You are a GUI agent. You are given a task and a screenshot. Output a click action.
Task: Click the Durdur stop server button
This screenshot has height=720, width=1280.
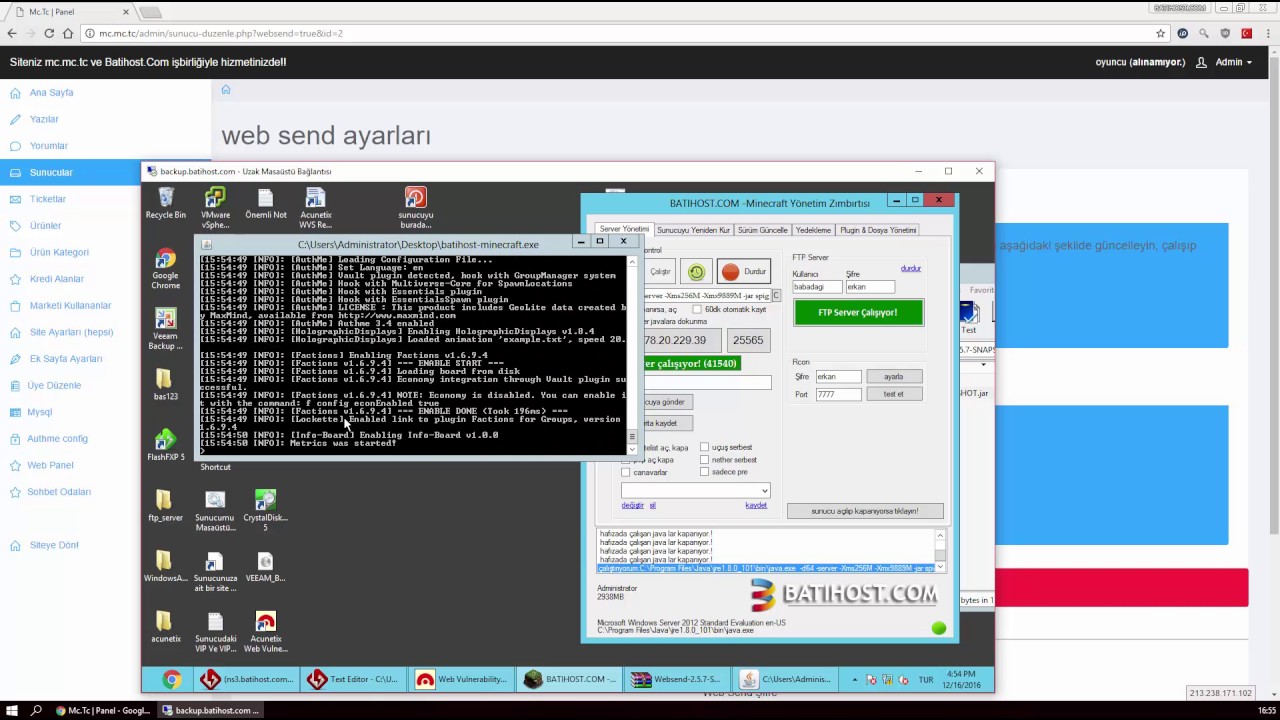pos(743,272)
